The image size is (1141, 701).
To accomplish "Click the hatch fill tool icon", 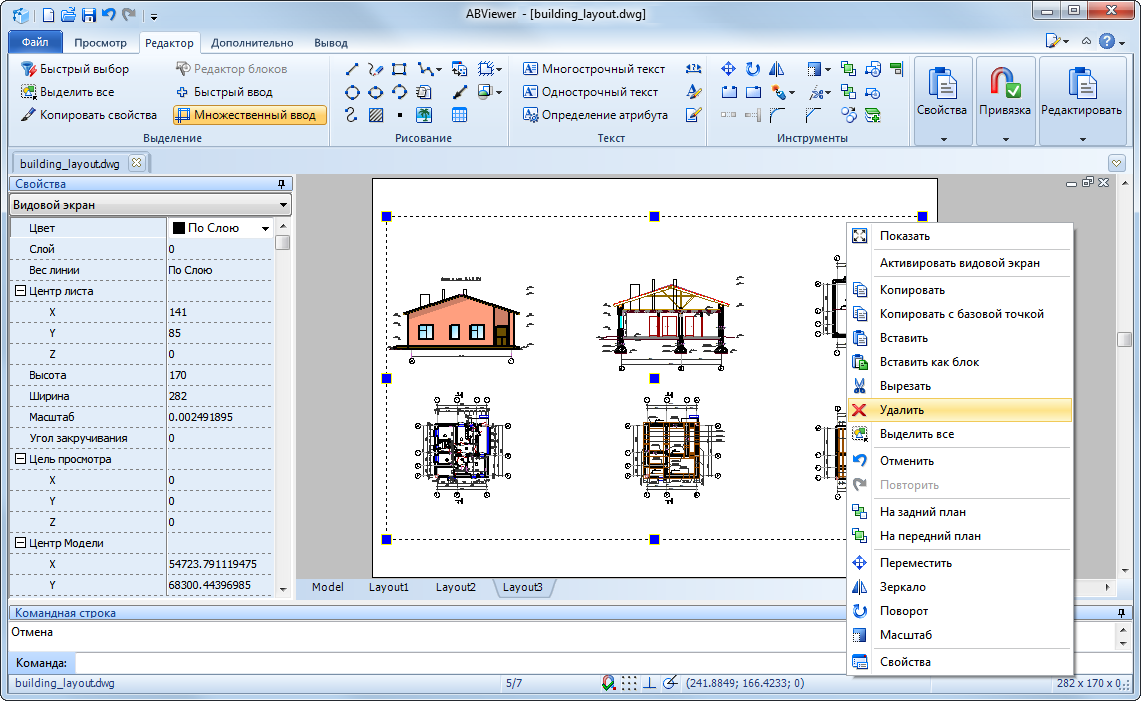I will pyautogui.click(x=375, y=115).
